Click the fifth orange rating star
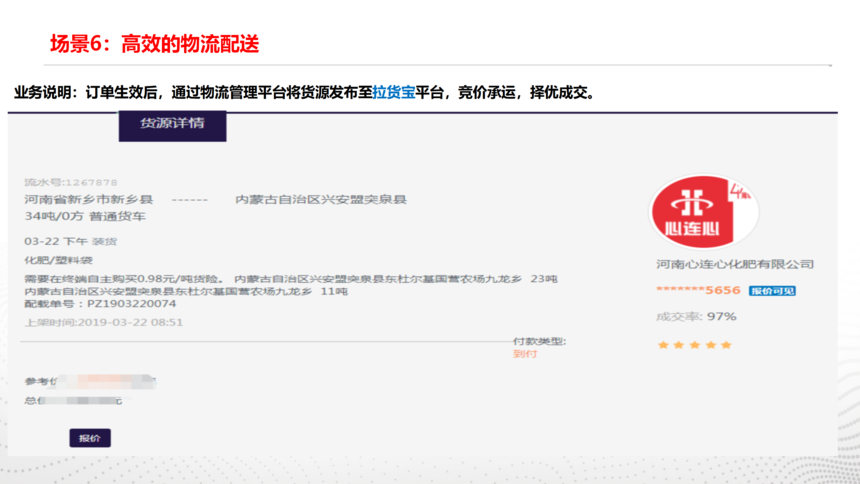 coord(727,345)
